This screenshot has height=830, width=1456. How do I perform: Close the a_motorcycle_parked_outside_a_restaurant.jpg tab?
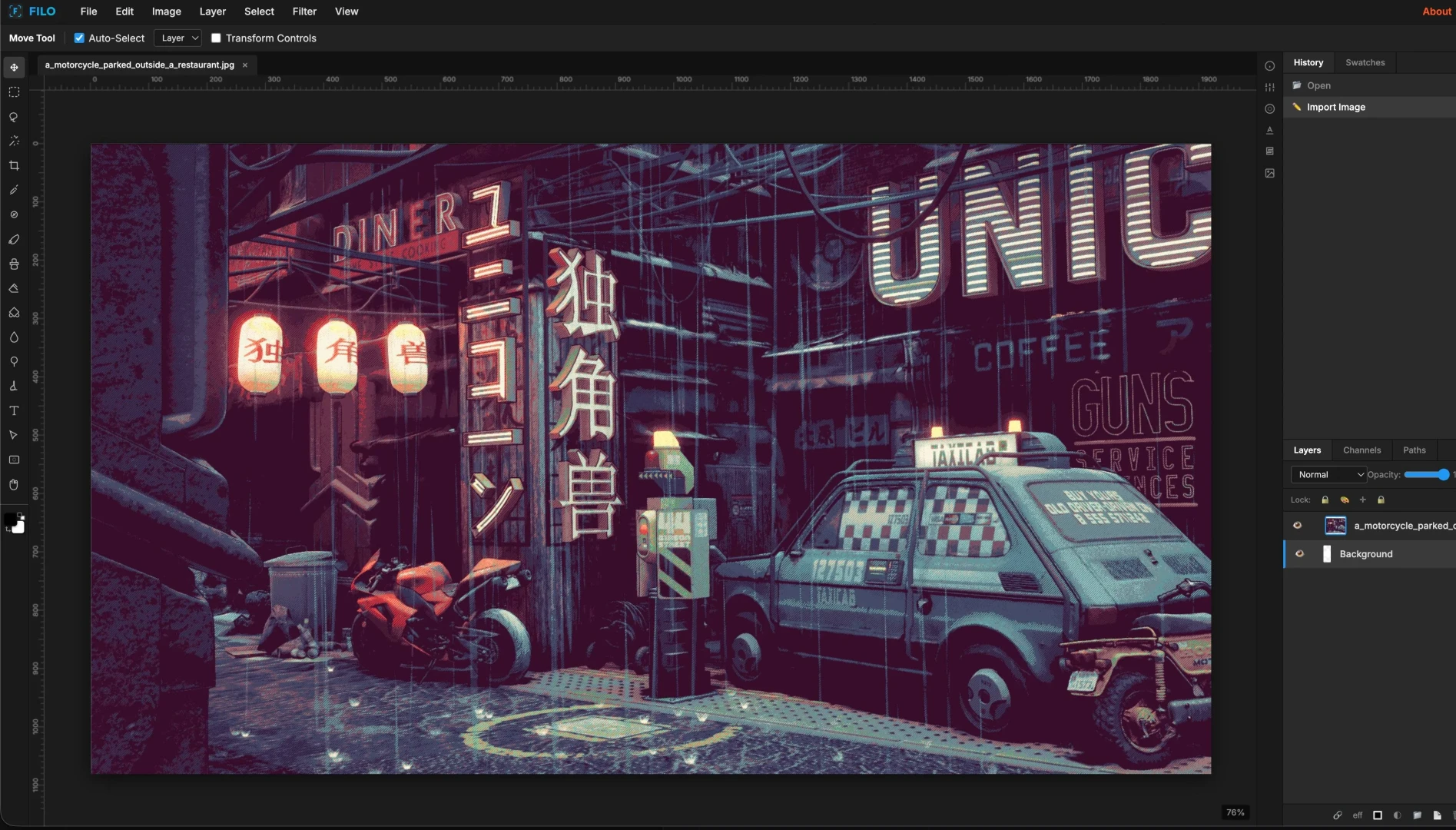(245, 65)
